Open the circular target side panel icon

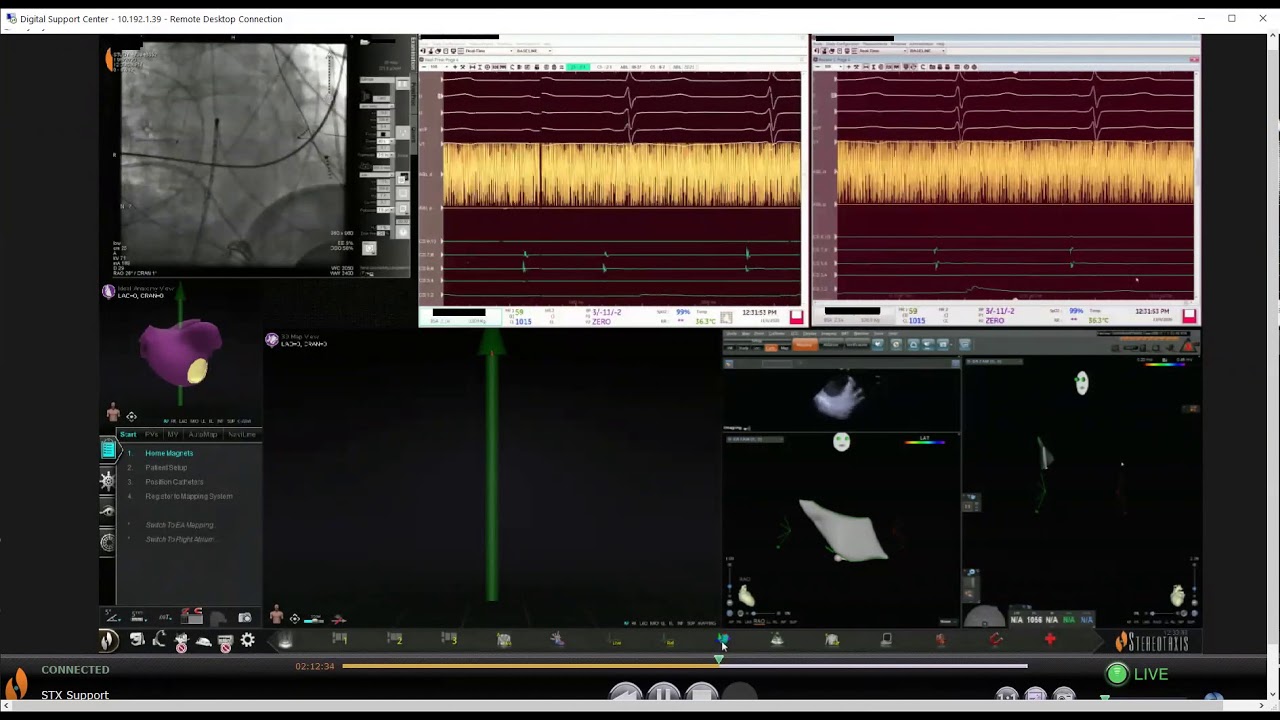click(x=108, y=542)
